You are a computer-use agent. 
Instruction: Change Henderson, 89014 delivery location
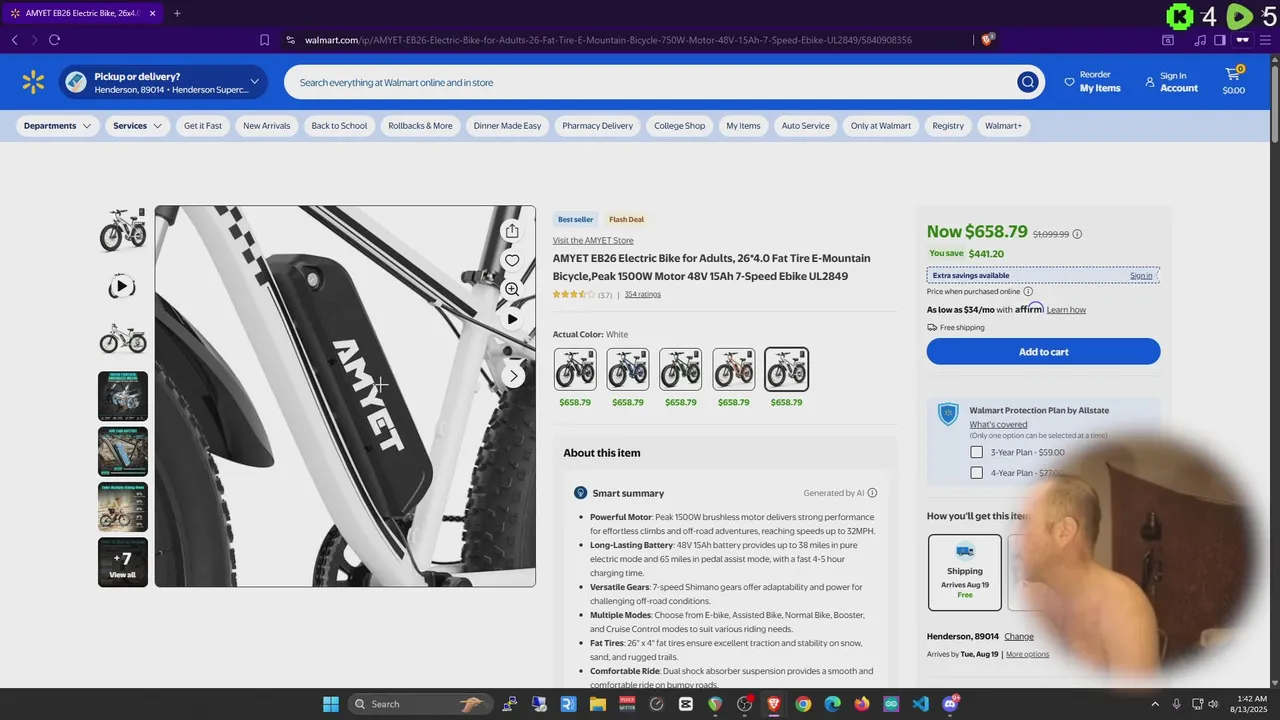pyautogui.click(x=1019, y=636)
